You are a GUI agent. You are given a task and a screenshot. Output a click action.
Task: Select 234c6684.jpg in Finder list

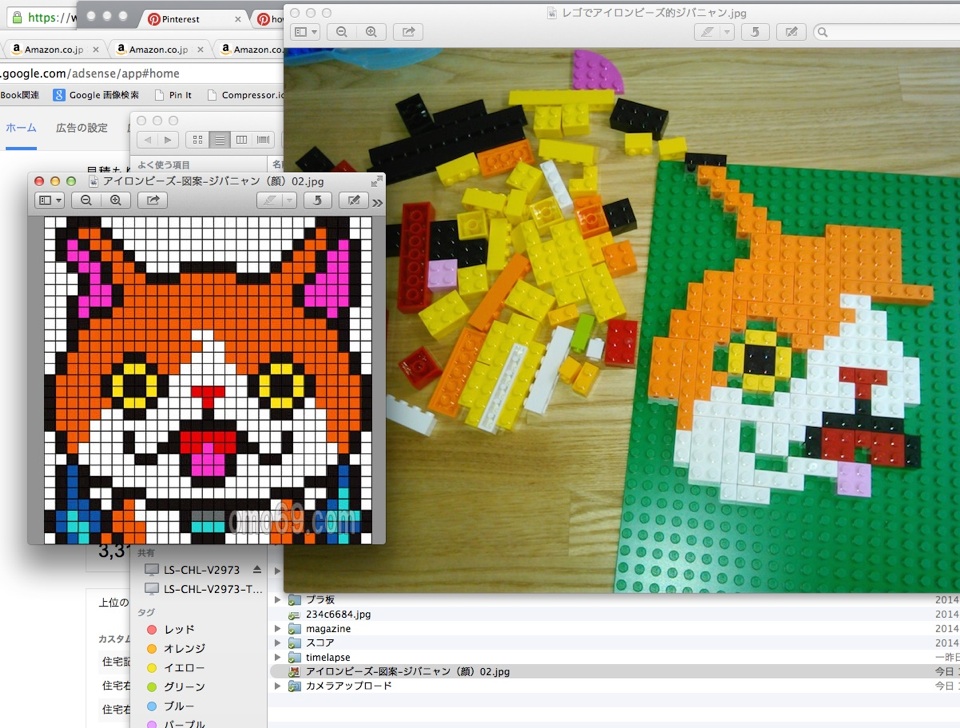click(614, 614)
